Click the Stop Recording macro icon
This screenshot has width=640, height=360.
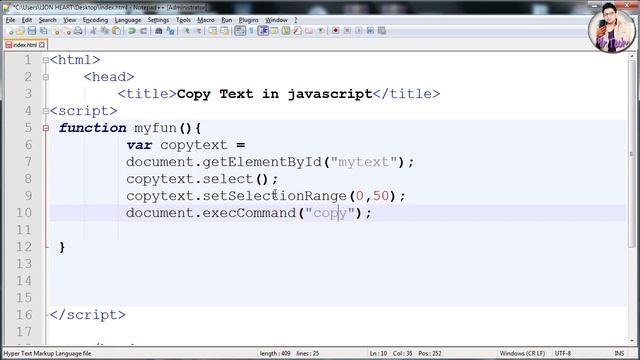[x=347, y=31]
